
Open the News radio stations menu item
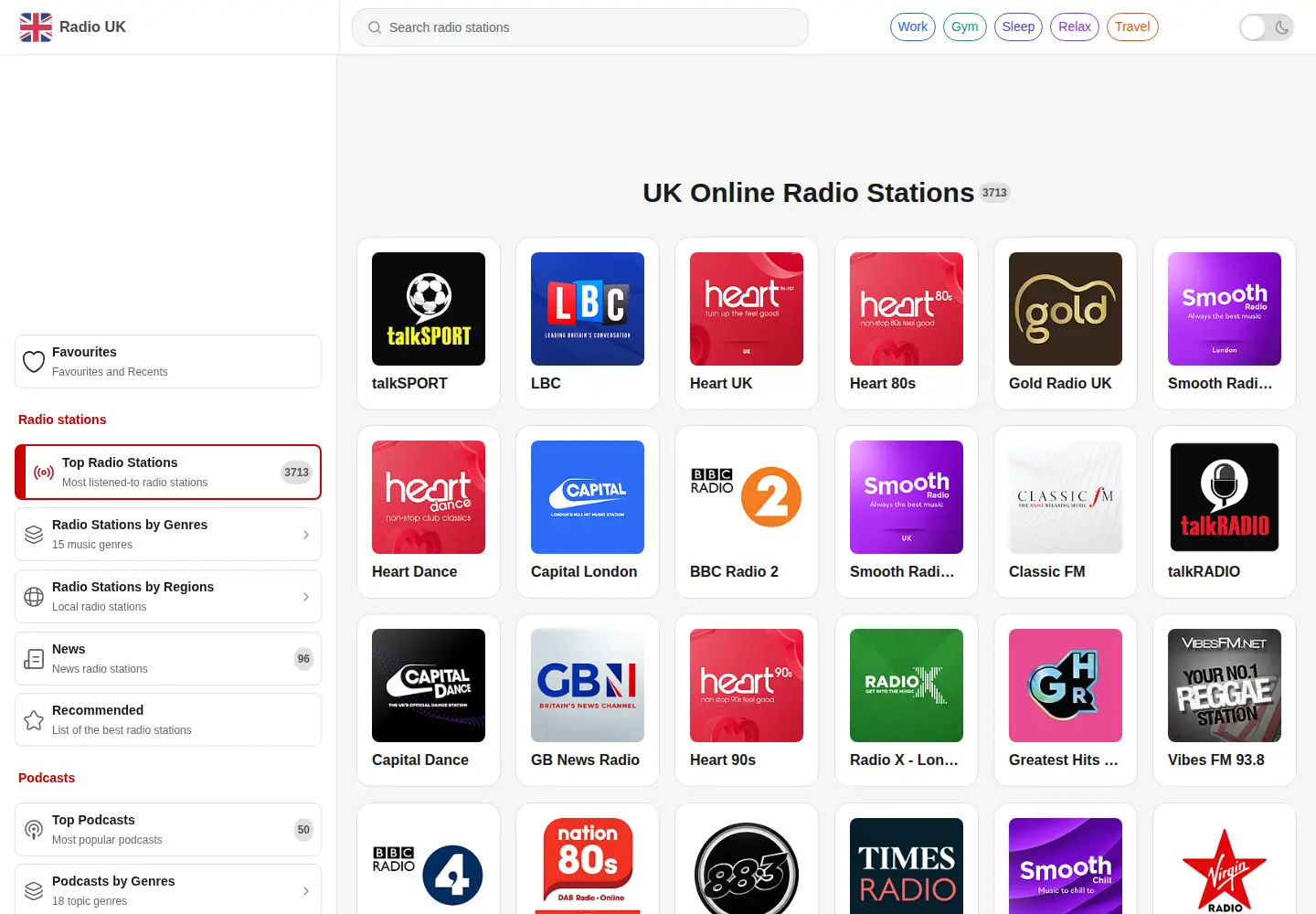point(168,659)
